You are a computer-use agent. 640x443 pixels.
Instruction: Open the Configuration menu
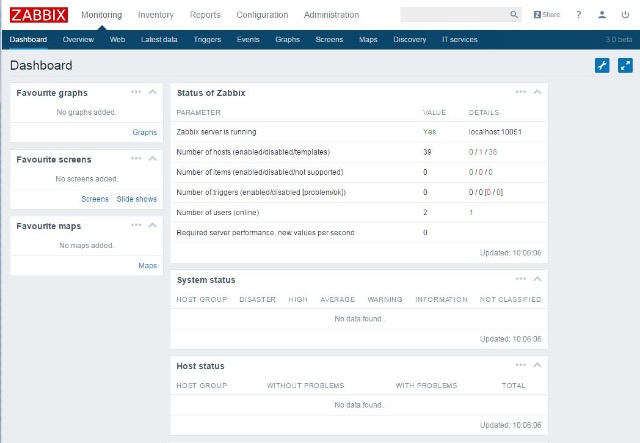point(262,15)
